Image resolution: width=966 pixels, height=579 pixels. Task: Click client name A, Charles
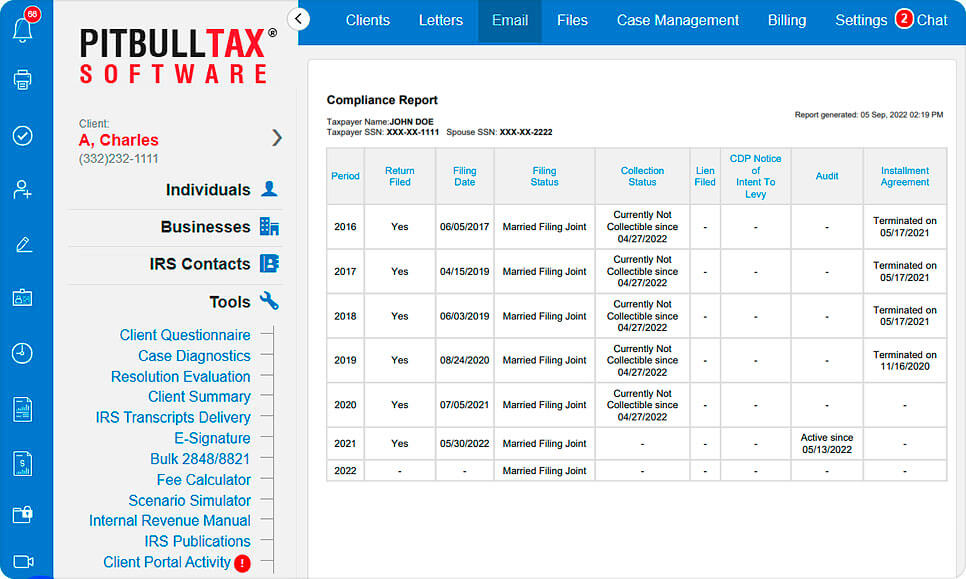pyautogui.click(x=118, y=140)
